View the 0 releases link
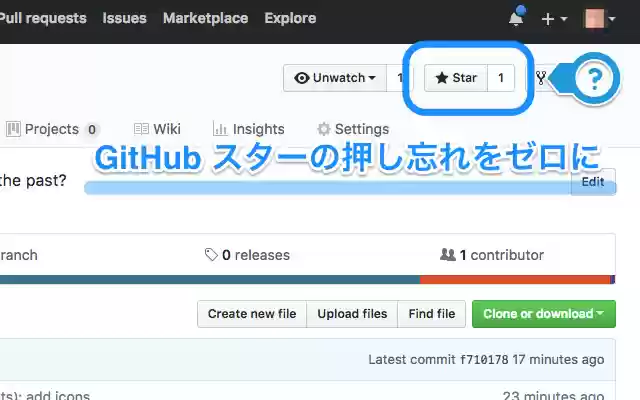 (247, 255)
